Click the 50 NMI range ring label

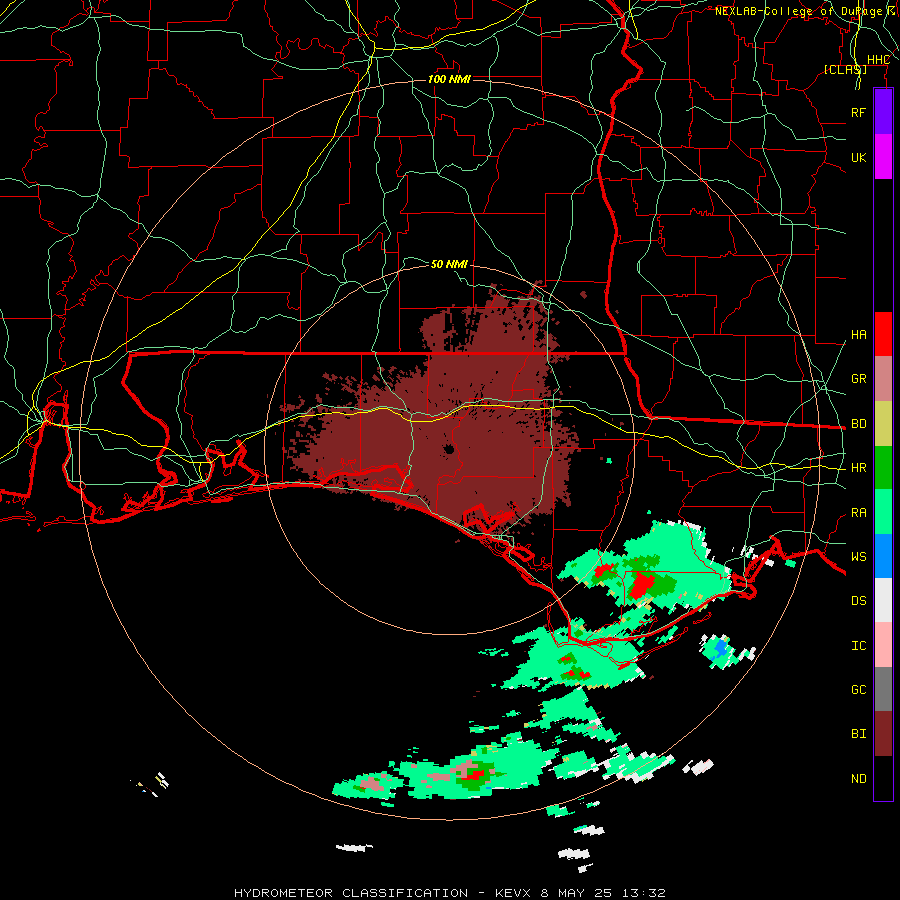click(x=449, y=264)
